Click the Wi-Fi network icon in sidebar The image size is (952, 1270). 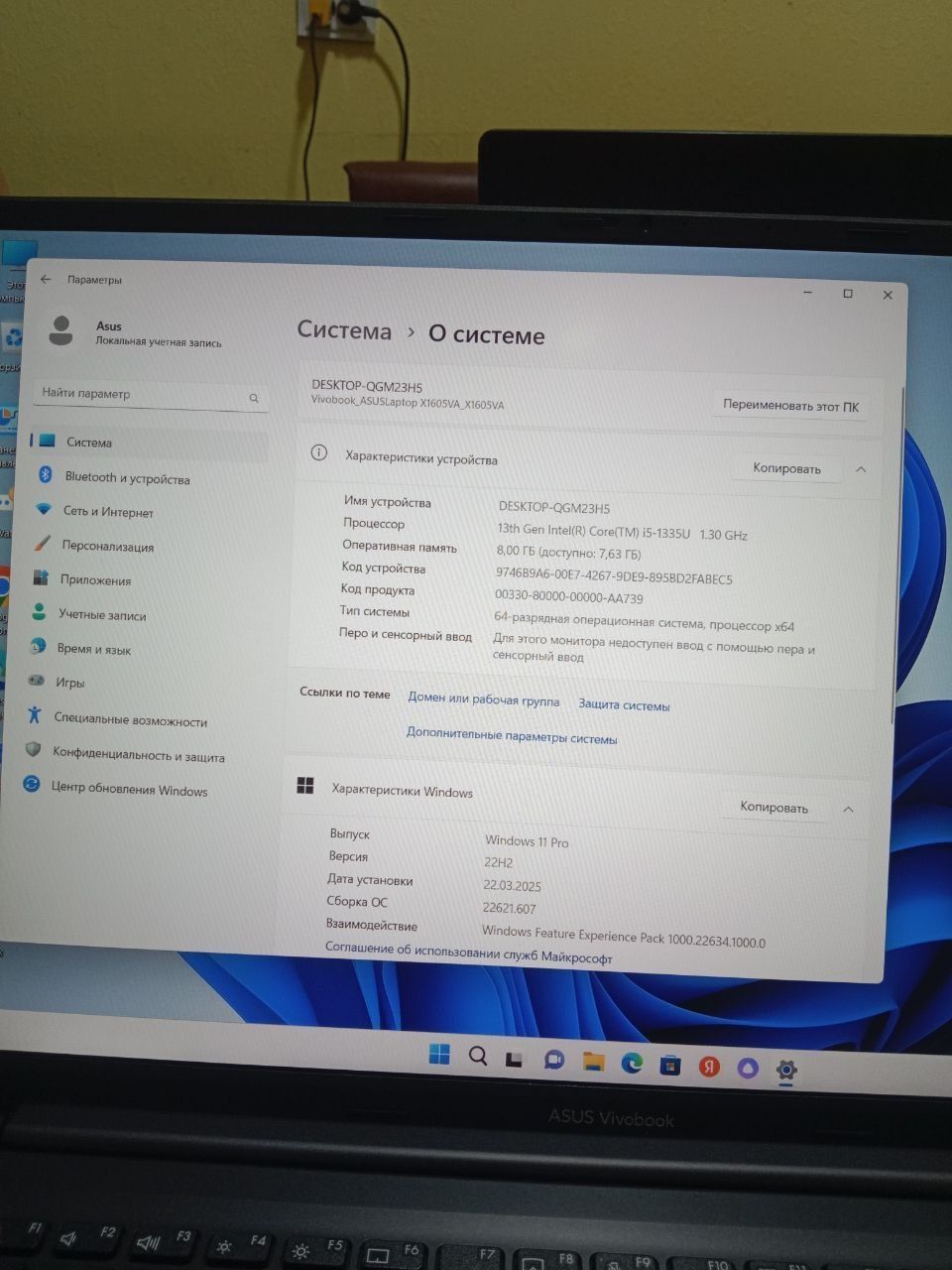click(x=43, y=509)
